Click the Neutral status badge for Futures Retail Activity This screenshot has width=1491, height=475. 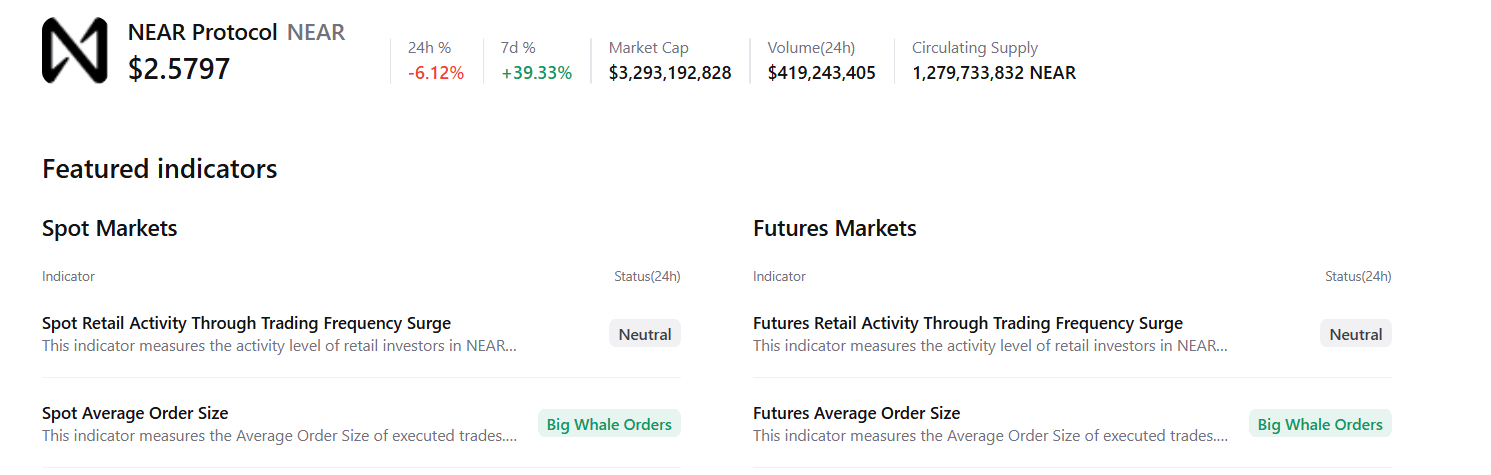tap(1356, 334)
